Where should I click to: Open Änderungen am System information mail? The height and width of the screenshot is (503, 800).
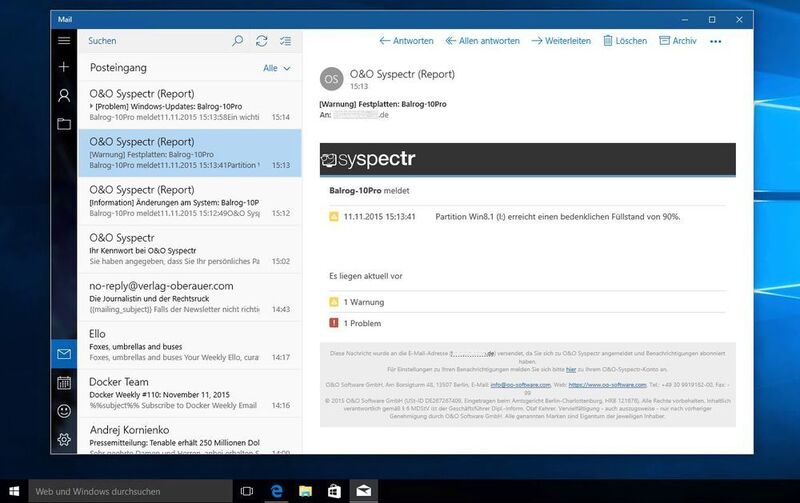189,201
